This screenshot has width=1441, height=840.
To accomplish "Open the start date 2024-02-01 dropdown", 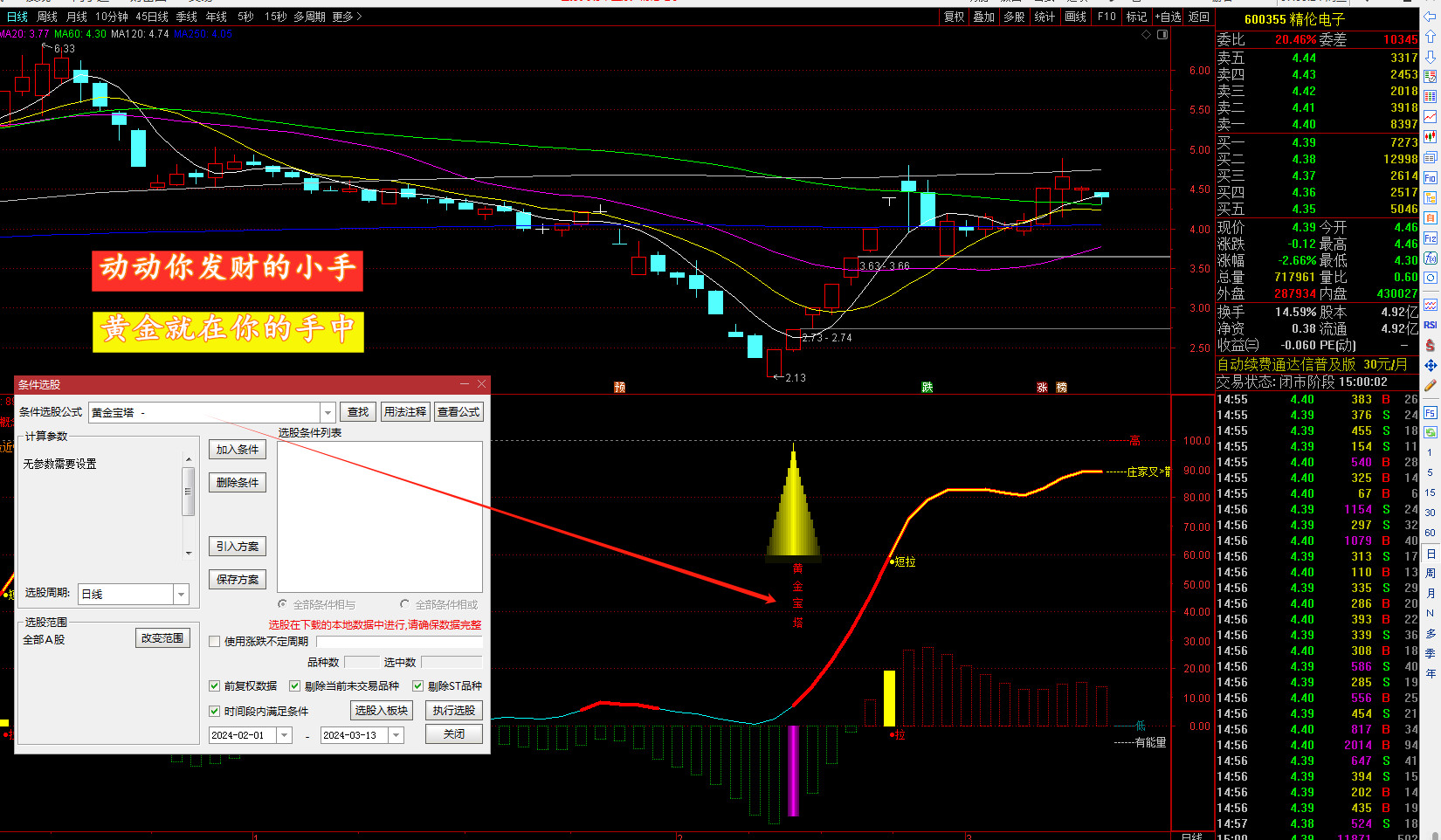I will tap(284, 736).
